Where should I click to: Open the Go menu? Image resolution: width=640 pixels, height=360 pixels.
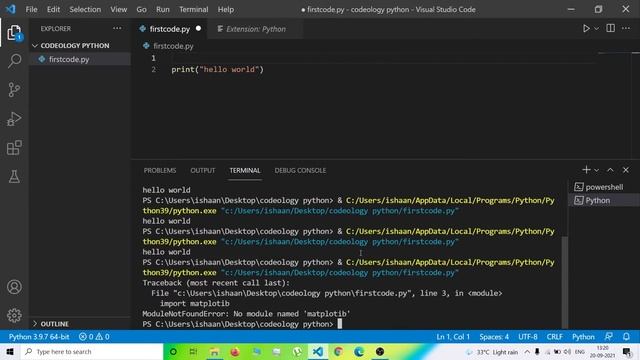(x=141, y=9)
